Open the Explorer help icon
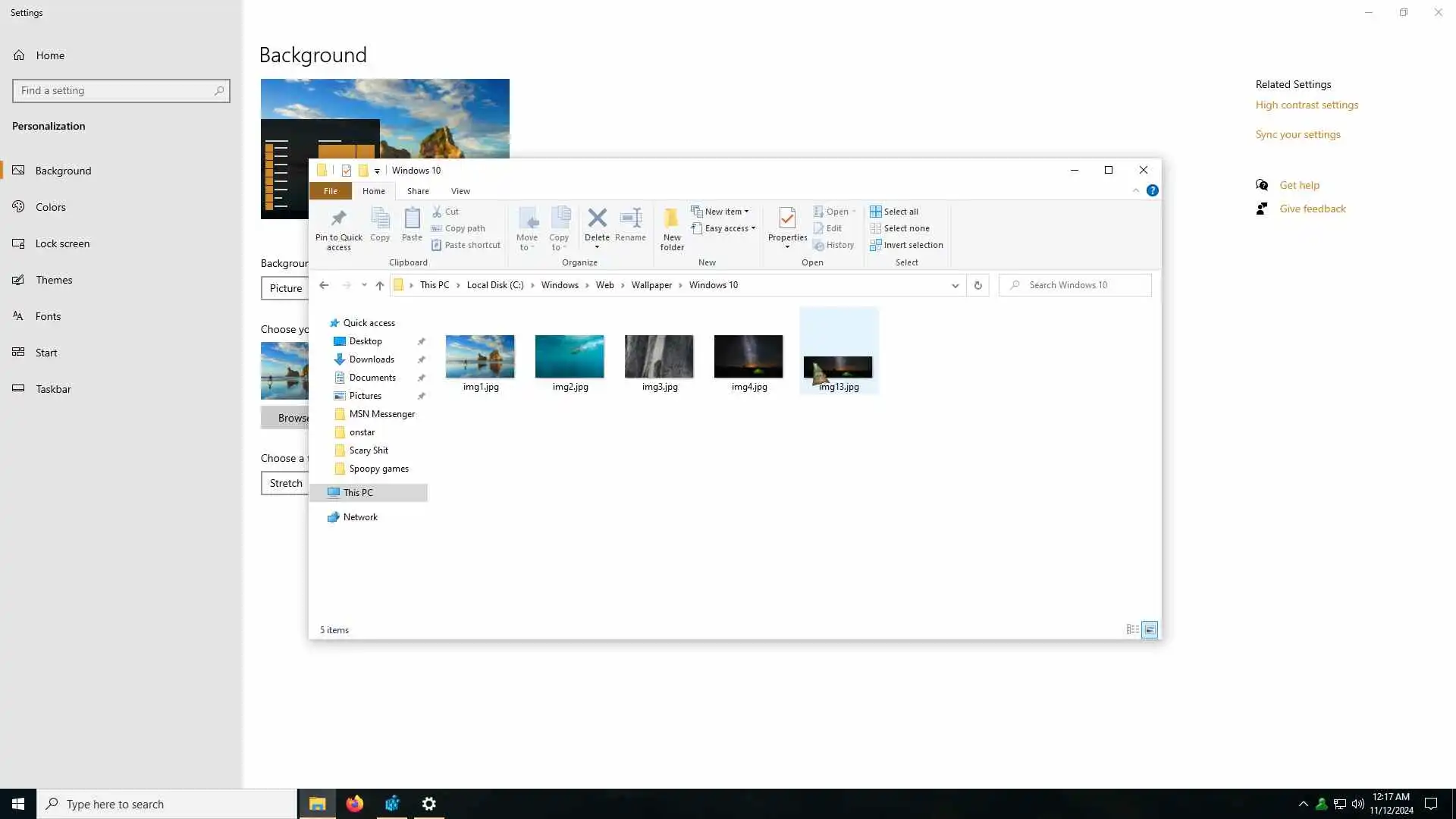The image size is (1456, 819). coord(1152,190)
